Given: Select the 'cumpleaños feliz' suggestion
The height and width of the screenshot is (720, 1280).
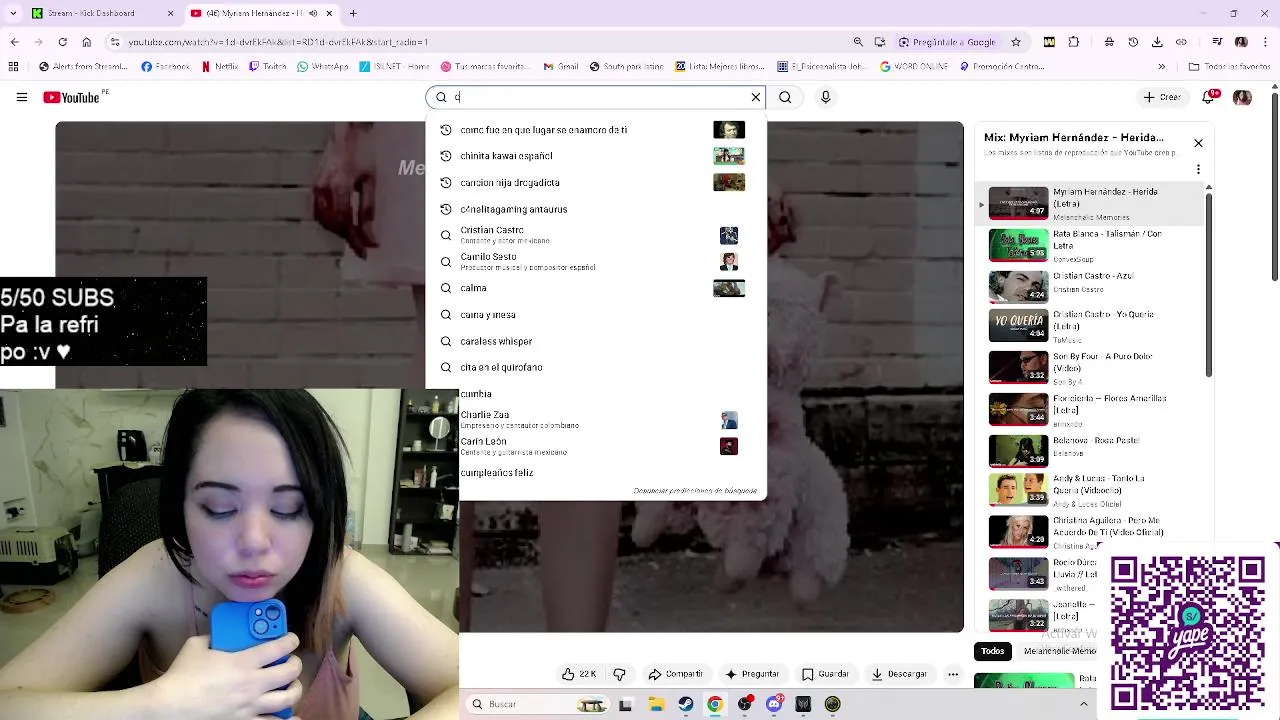Looking at the screenshot, I should (595, 472).
